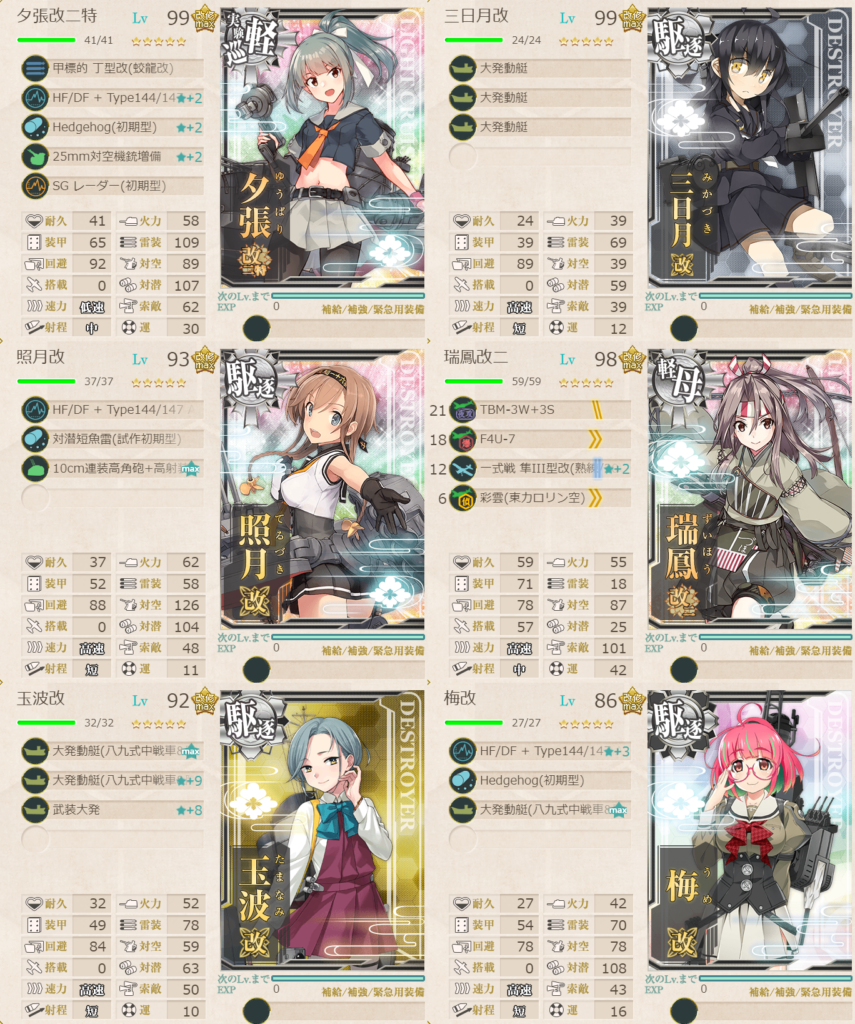Screen dimensions: 855x1024
Task: Click Yubari's reinforcement expansion slot circle
Action: [256, 328]
